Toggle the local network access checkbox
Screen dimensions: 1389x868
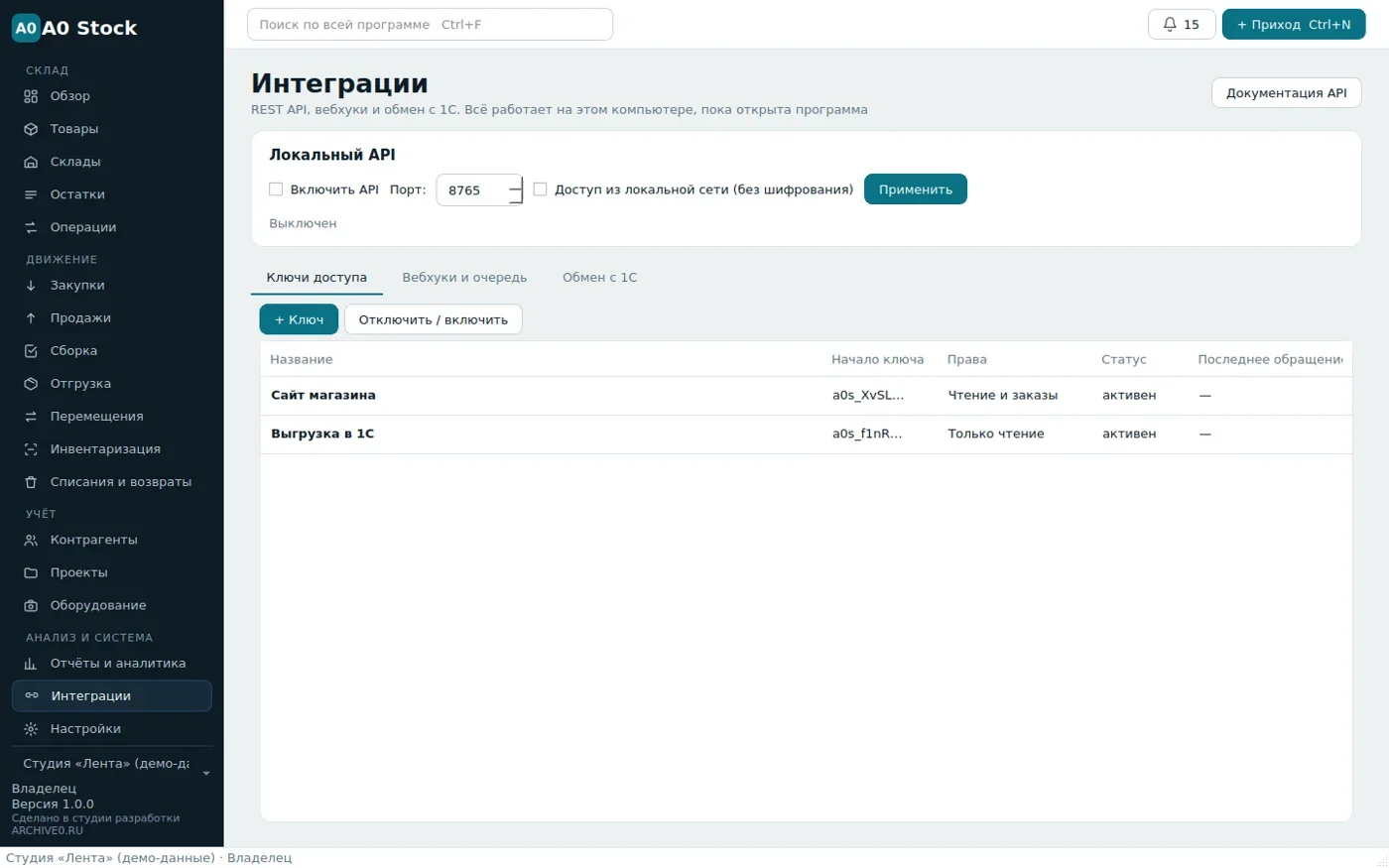coord(541,189)
